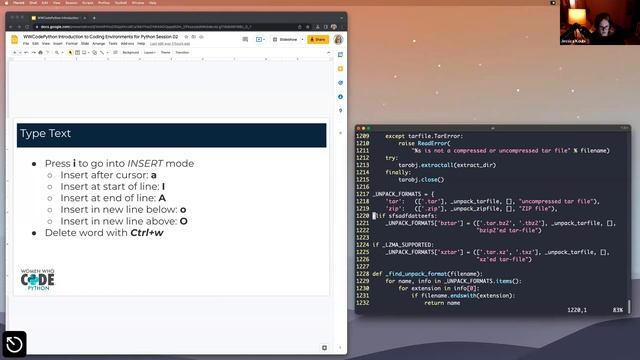Open the Tools menu in Slides
This screenshot has height=360, width=640.
(113, 44)
